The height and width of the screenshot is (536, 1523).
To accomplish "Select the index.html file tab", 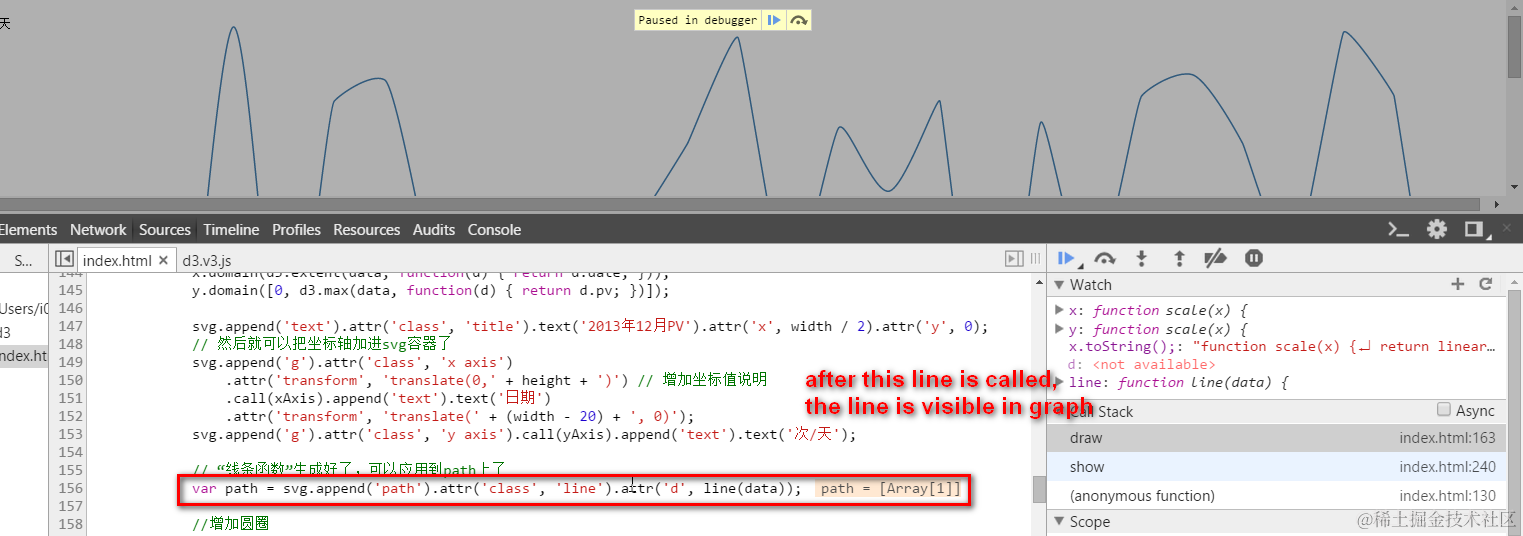I will point(117,260).
